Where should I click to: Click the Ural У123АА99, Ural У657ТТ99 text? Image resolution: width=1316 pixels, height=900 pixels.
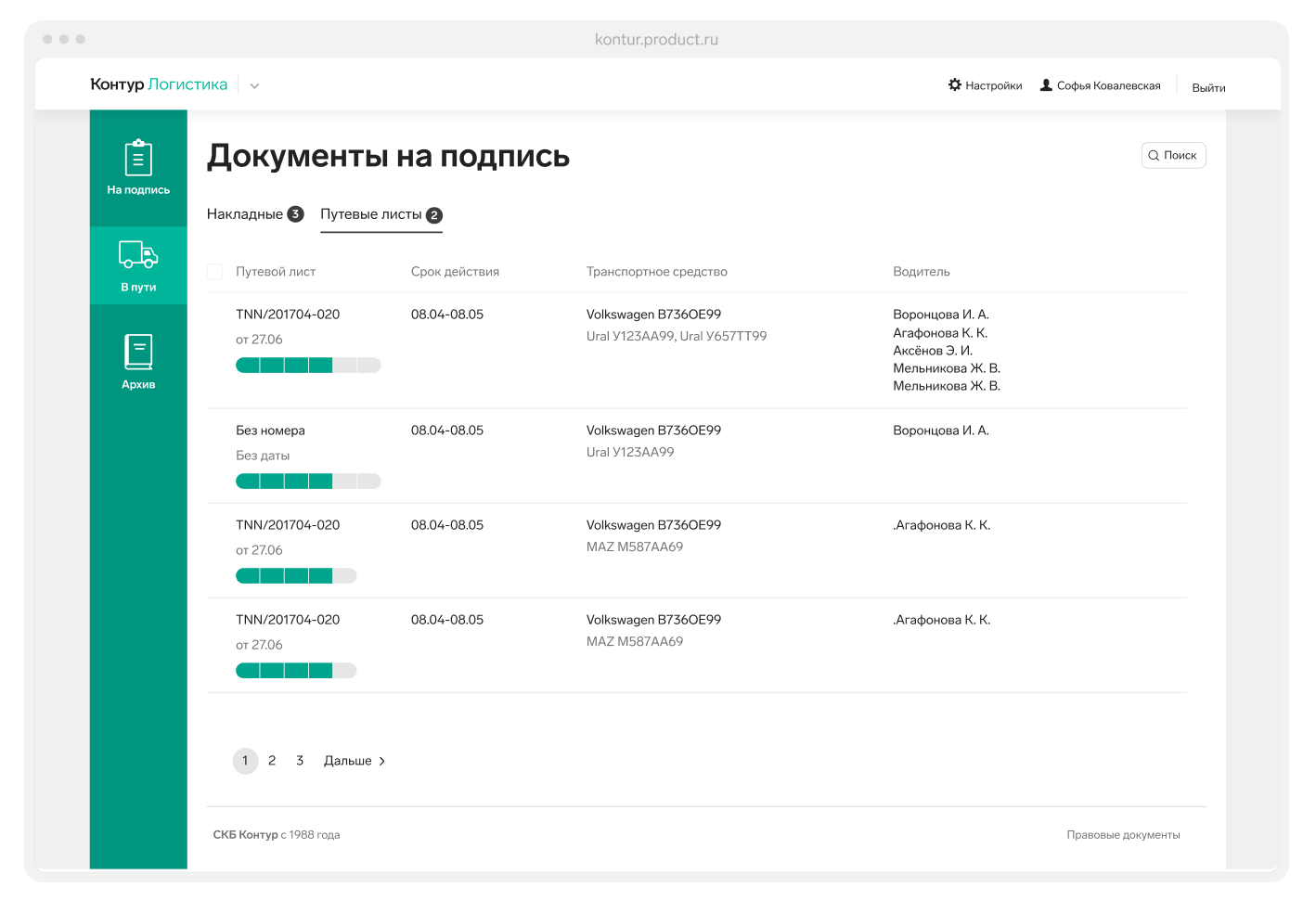point(677,336)
